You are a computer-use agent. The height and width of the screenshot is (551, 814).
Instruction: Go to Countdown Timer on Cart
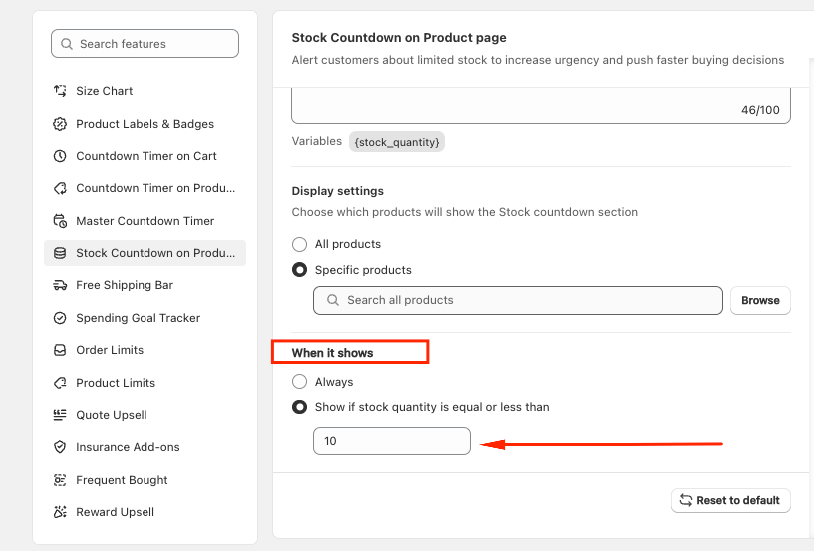click(145, 156)
